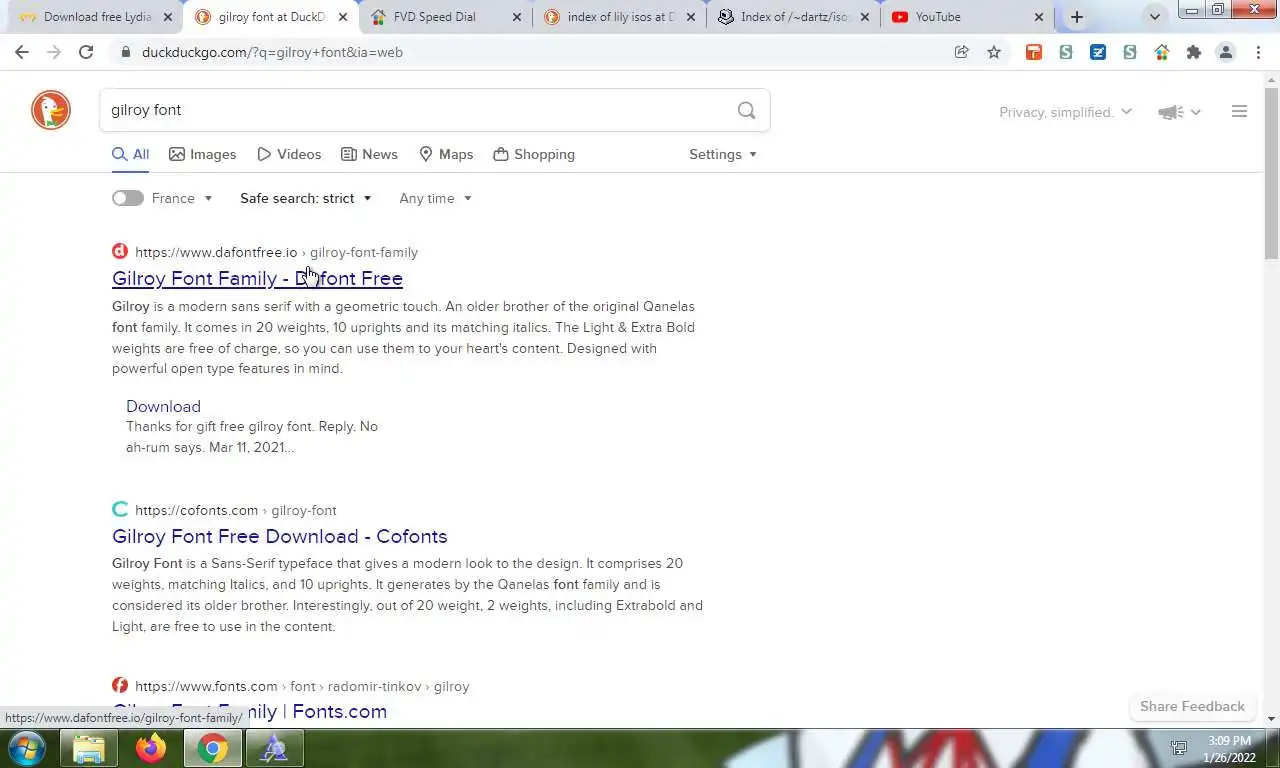Click the tab search chevron button
This screenshot has width=1280, height=768.
click(x=1155, y=17)
